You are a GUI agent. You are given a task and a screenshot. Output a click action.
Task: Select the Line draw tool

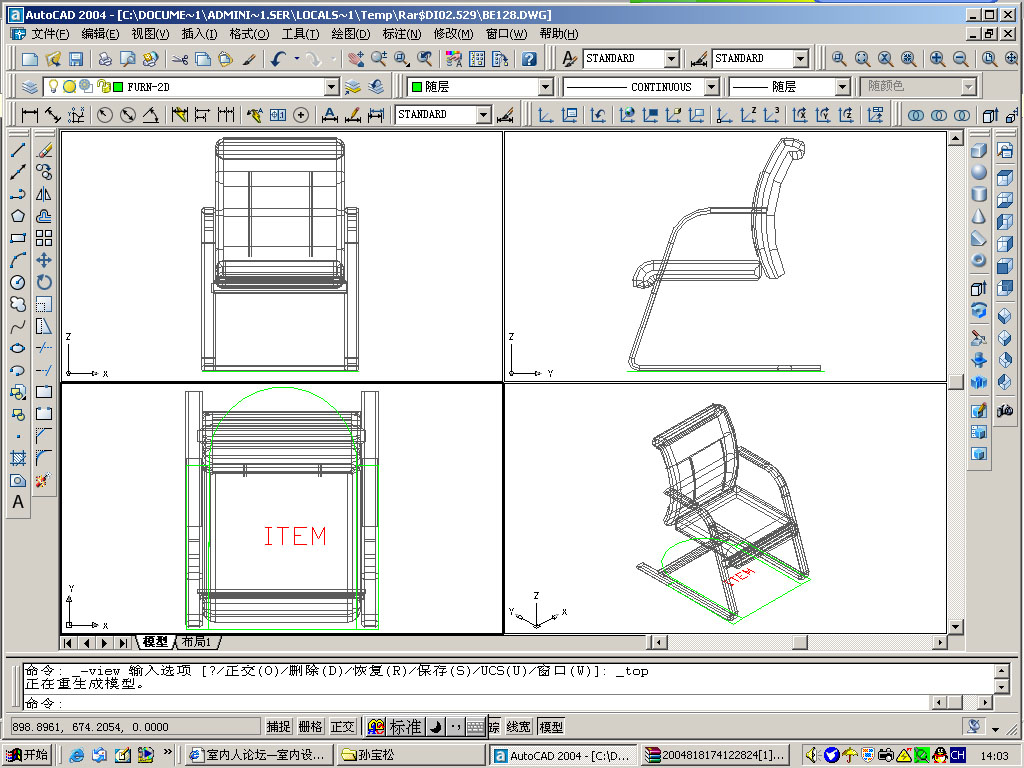pos(18,151)
